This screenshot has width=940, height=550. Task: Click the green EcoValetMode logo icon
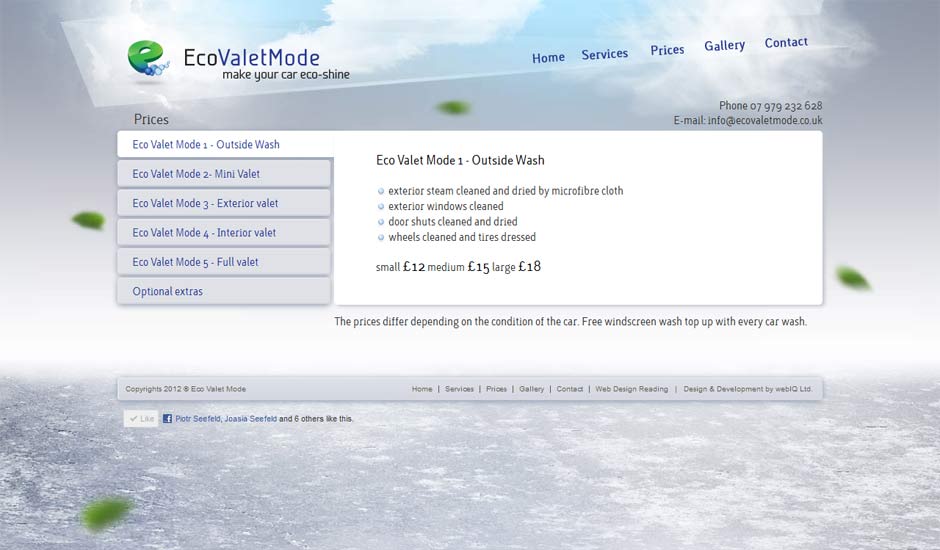tap(148, 58)
